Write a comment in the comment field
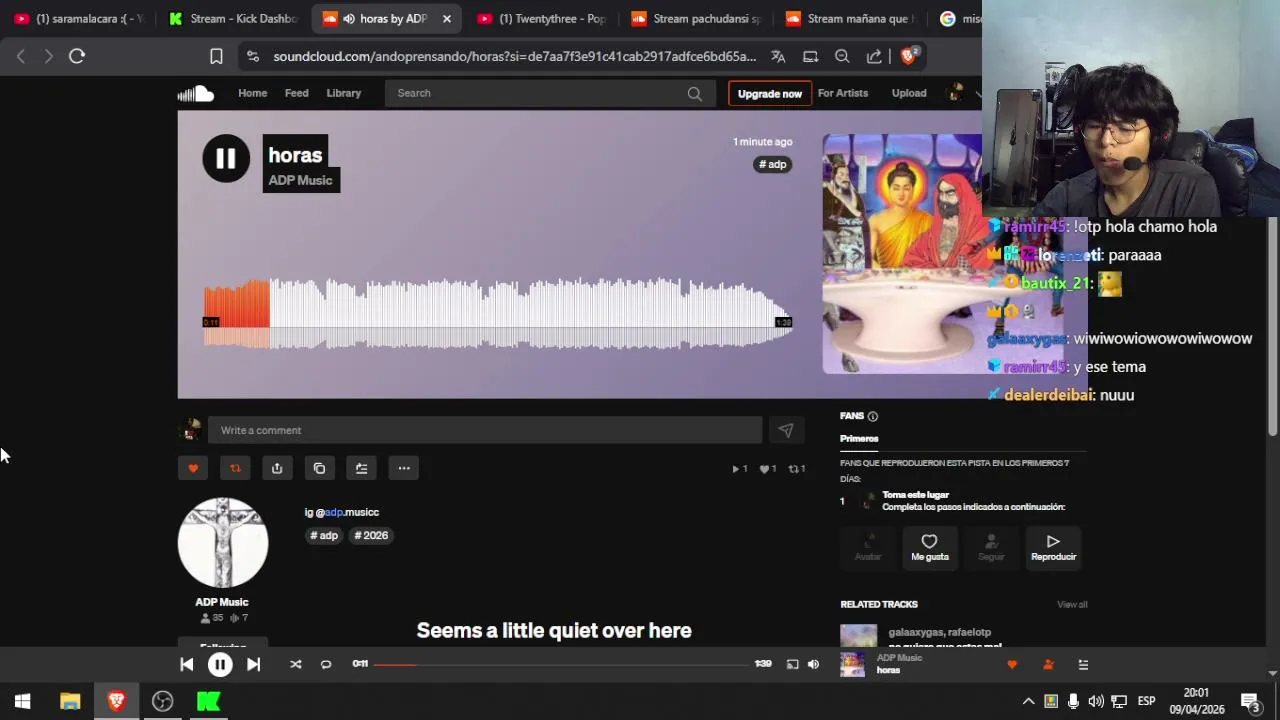 [485, 430]
